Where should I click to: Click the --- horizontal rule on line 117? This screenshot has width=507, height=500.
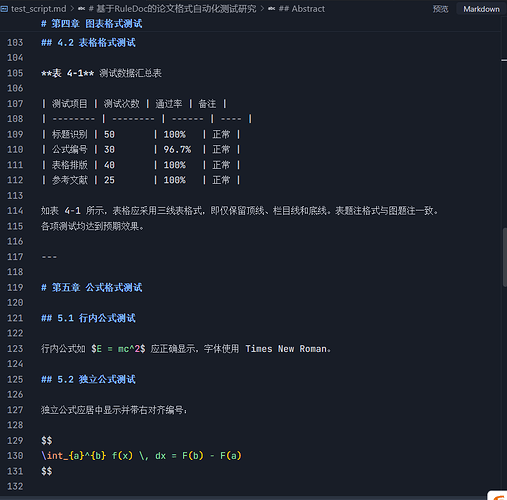coord(49,257)
